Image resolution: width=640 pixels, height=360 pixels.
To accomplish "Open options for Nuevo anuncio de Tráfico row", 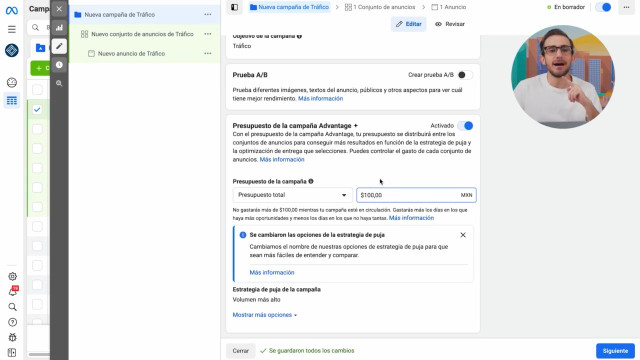I will click(x=208, y=53).
